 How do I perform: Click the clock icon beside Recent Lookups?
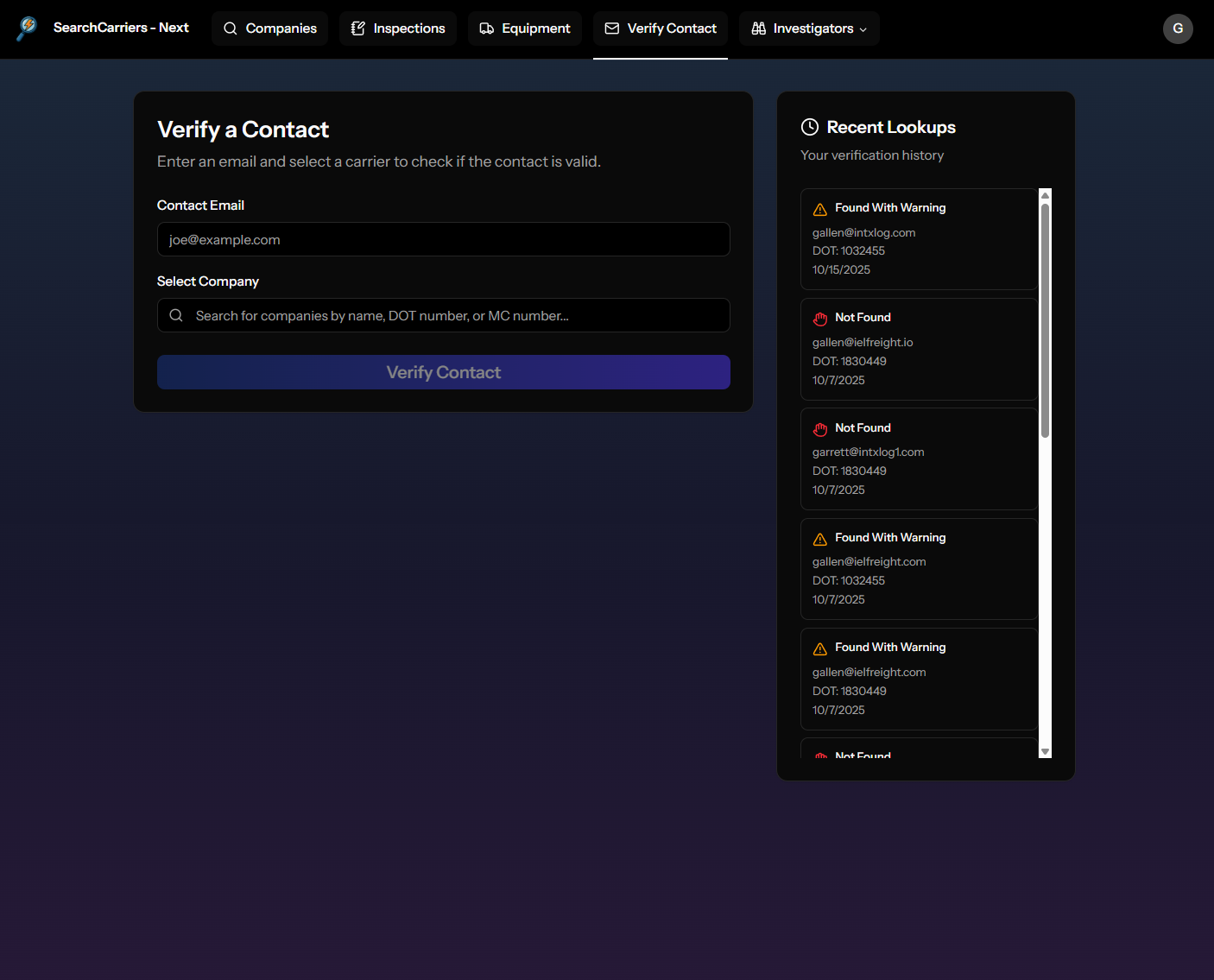810,126
